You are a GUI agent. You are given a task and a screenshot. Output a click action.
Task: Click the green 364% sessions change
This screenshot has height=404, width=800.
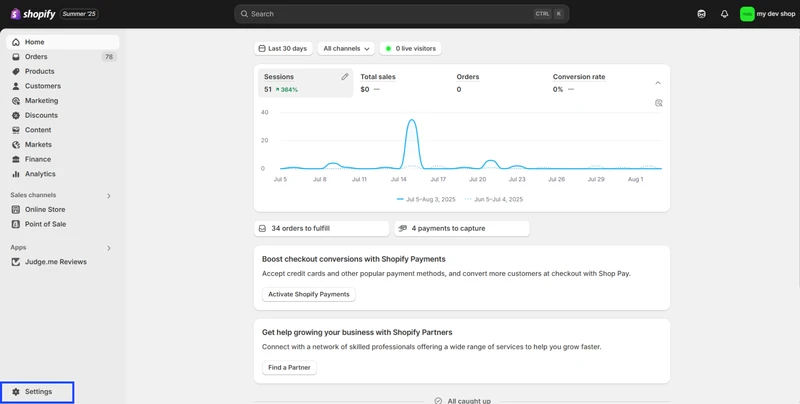point(287,90)
